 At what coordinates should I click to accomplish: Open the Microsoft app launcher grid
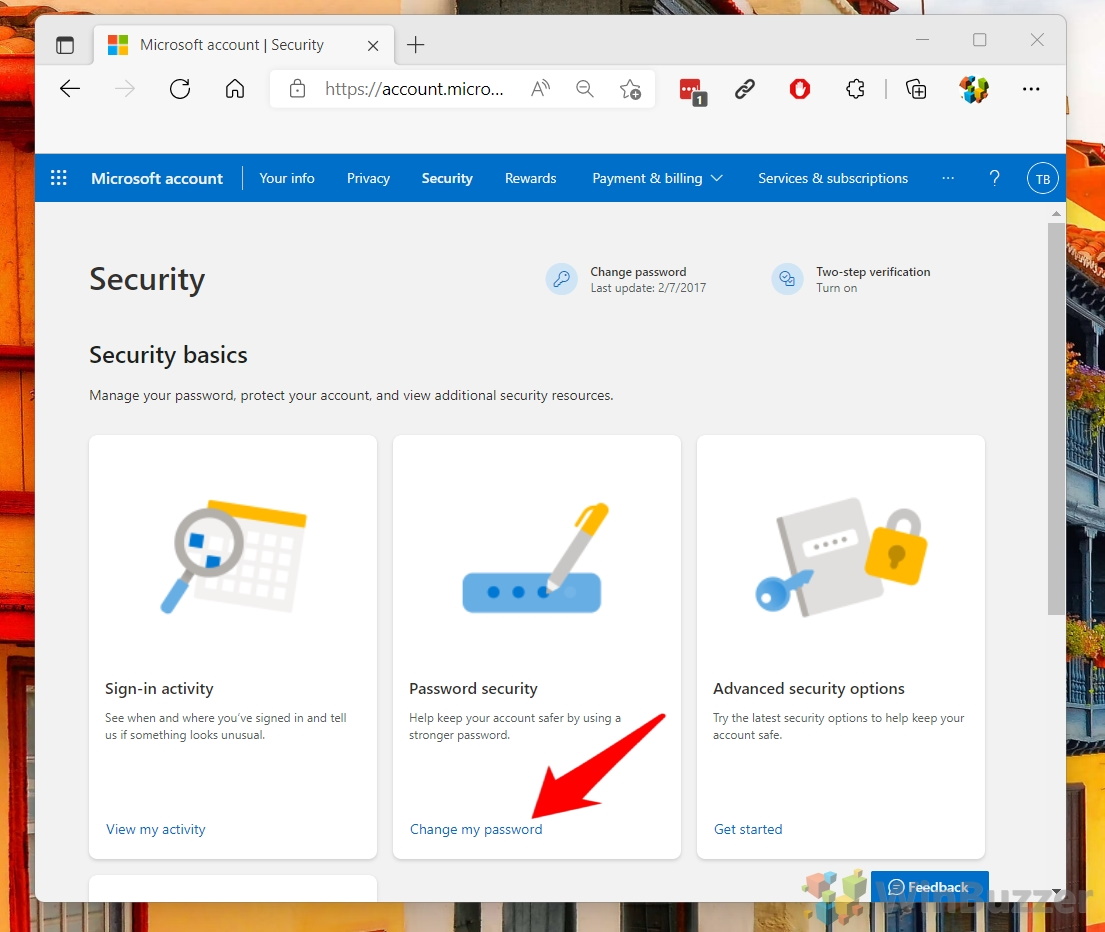[58, 178]
